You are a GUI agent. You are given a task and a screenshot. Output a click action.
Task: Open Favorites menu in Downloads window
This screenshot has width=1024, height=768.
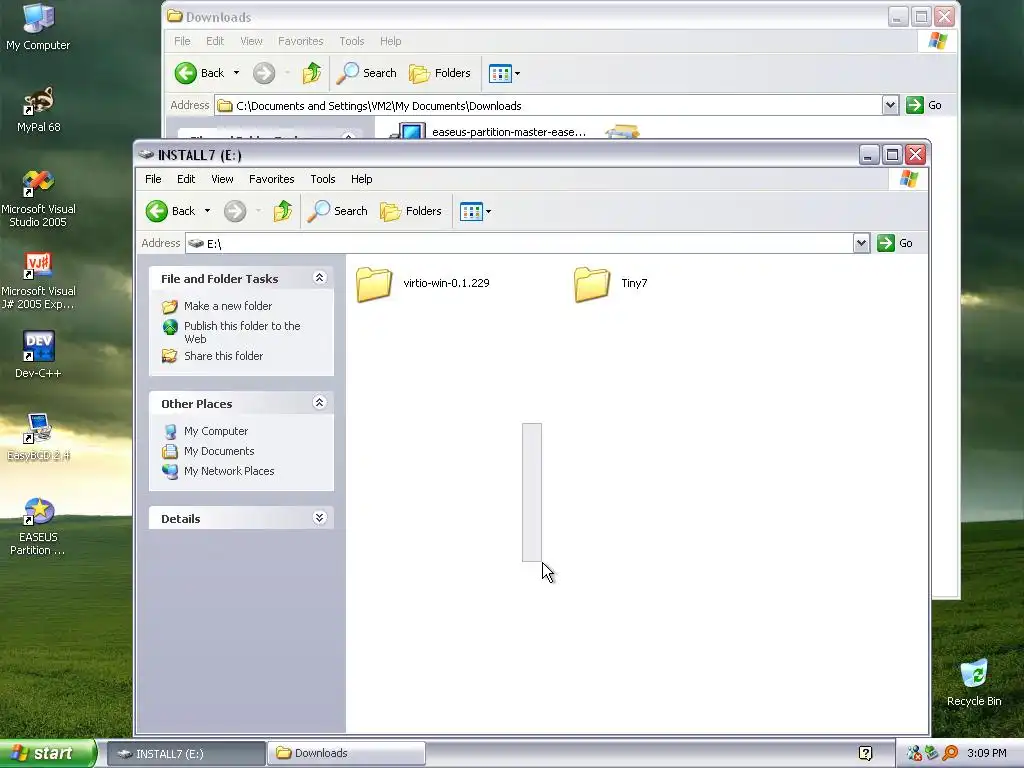[x=300, y=41]
